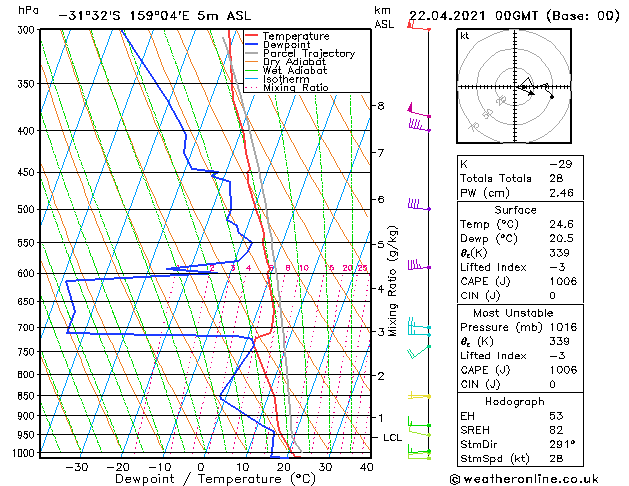
Task: Click the pink mixing ratio label '25'
Action: tap(362, 268)
